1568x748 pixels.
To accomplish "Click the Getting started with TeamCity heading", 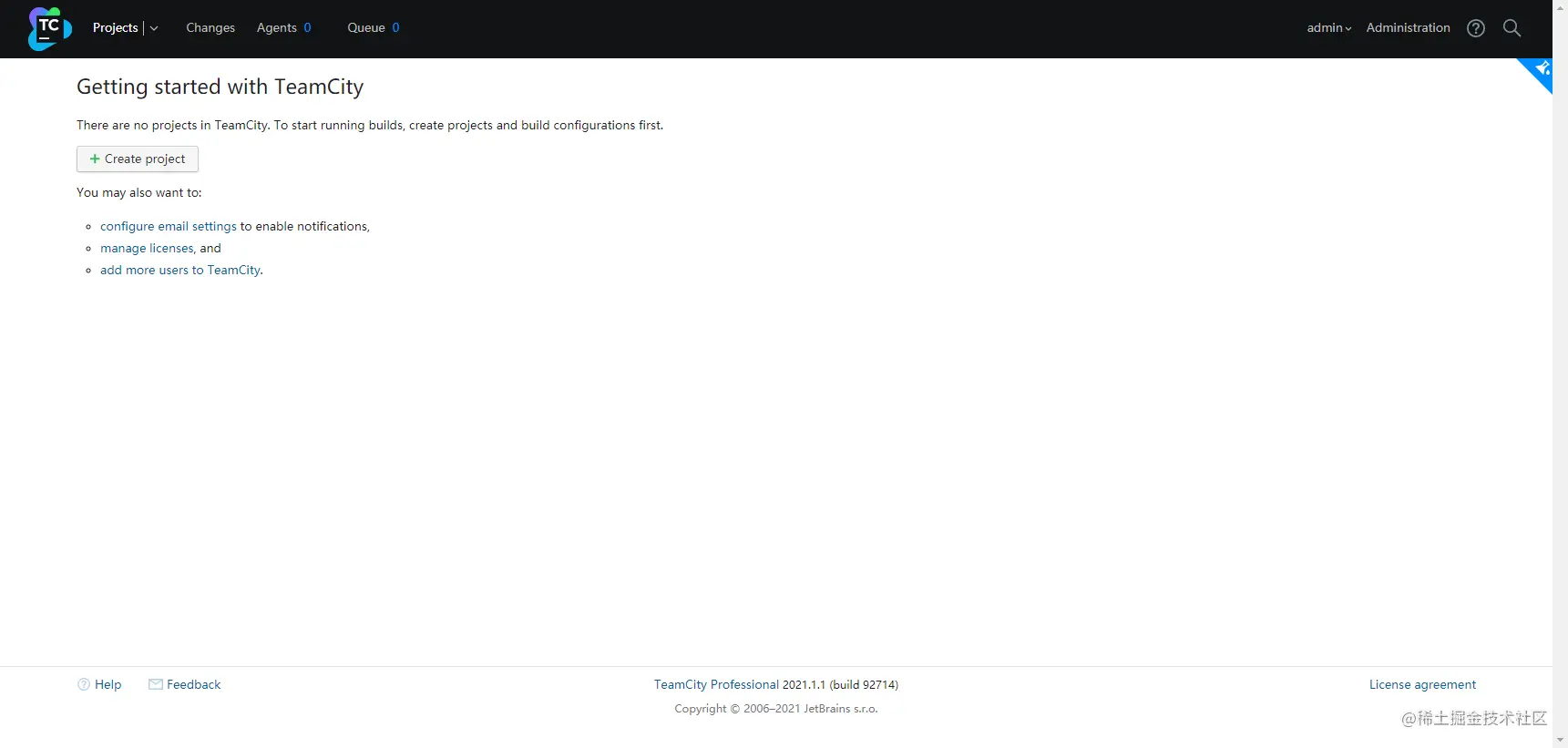I will tap(220, 87).
